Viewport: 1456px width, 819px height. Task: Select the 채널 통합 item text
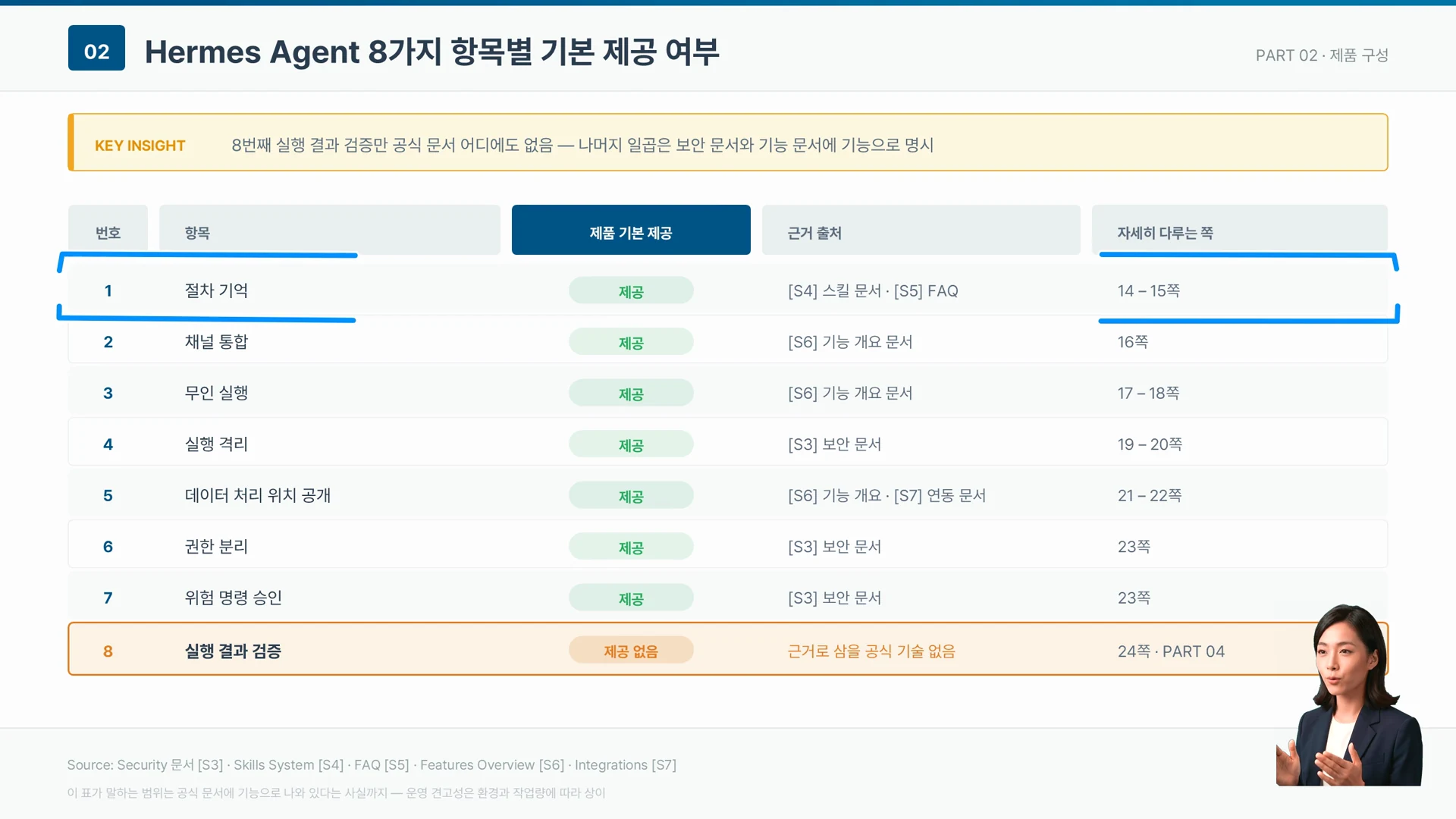(x=216, y=342)
